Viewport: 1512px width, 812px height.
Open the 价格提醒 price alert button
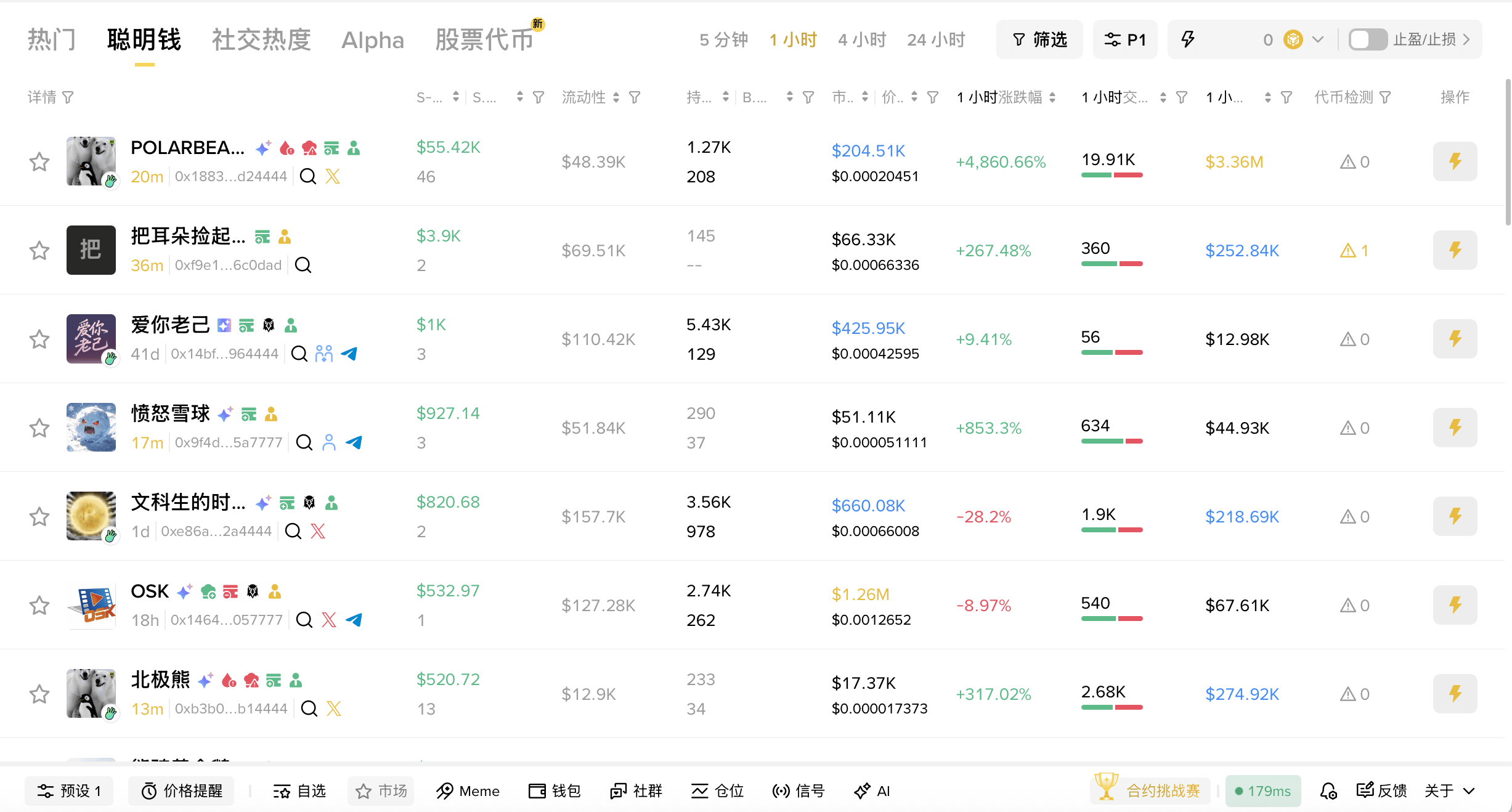(181, 790)
